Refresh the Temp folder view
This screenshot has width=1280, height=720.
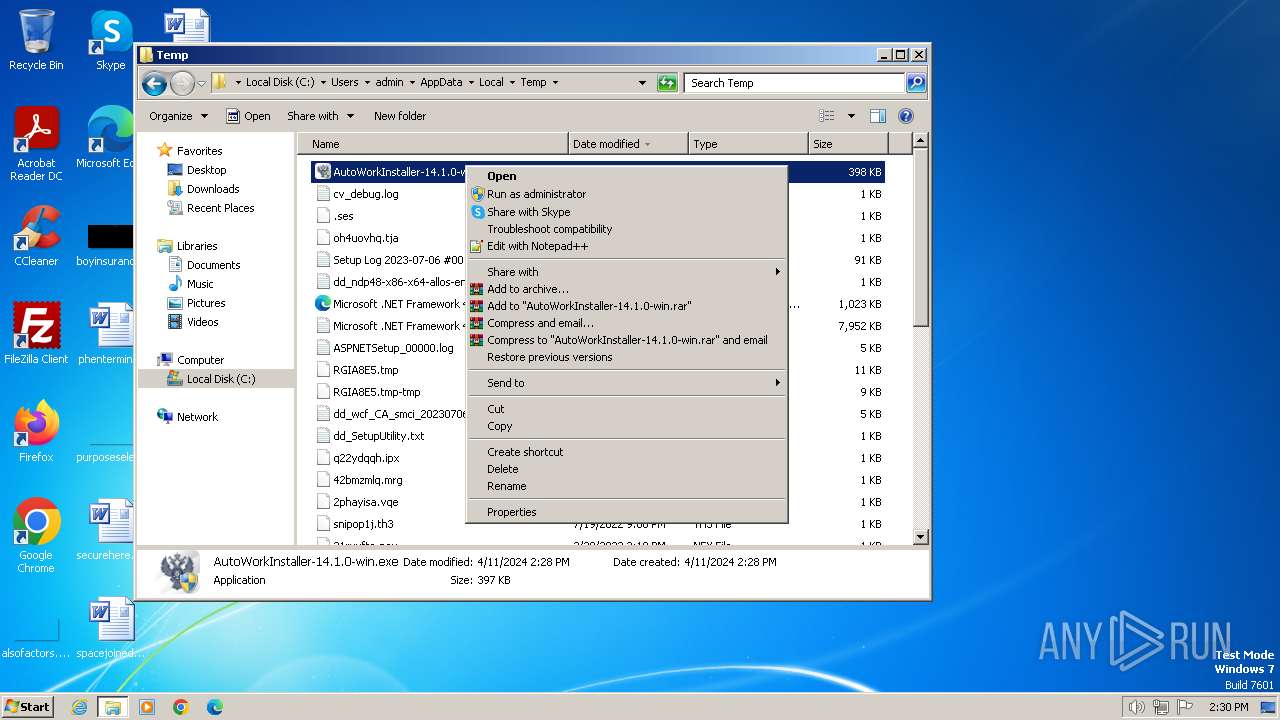point(667,83)
